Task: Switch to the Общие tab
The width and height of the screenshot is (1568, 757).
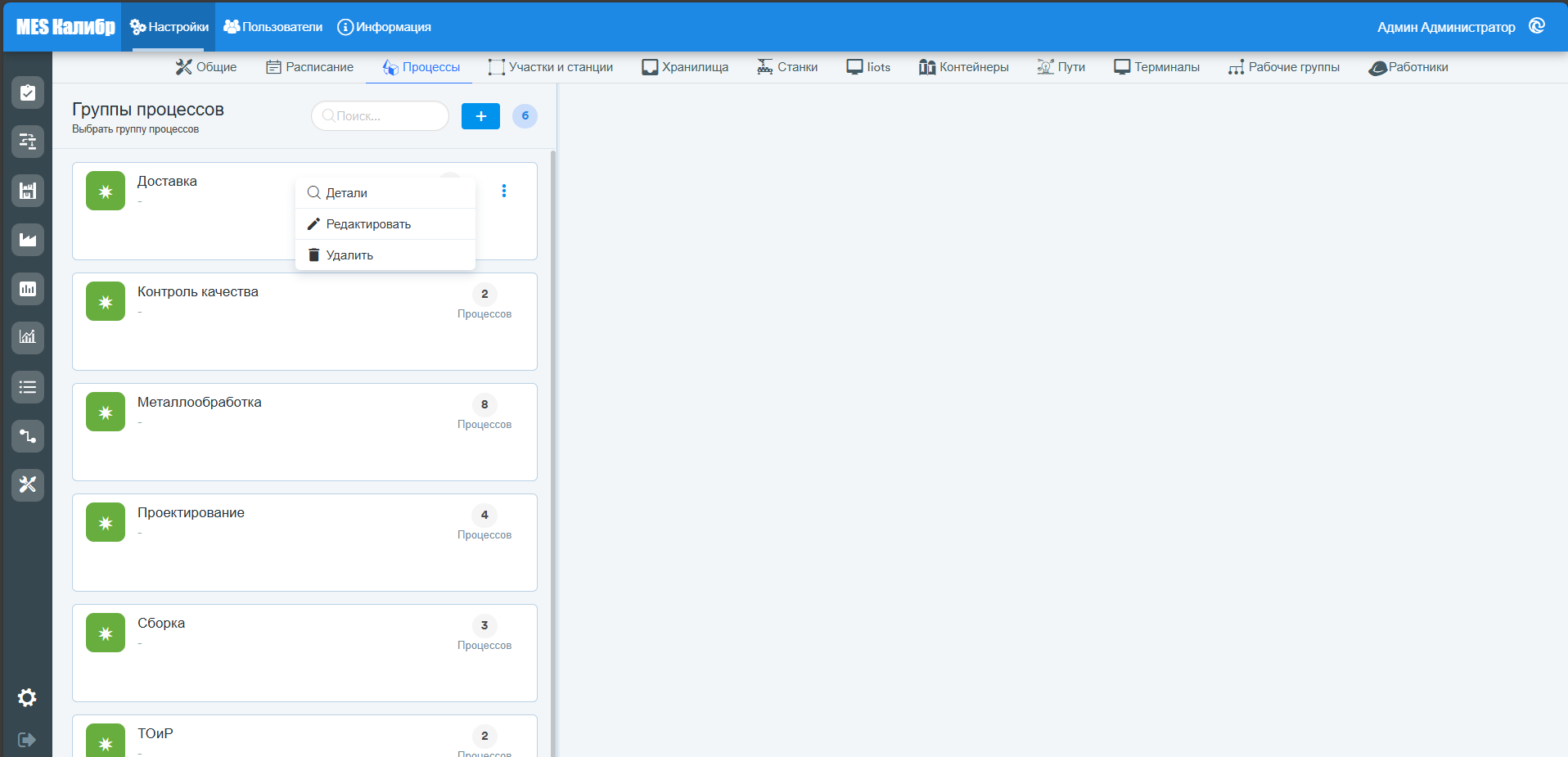Action: click(206, 67)
